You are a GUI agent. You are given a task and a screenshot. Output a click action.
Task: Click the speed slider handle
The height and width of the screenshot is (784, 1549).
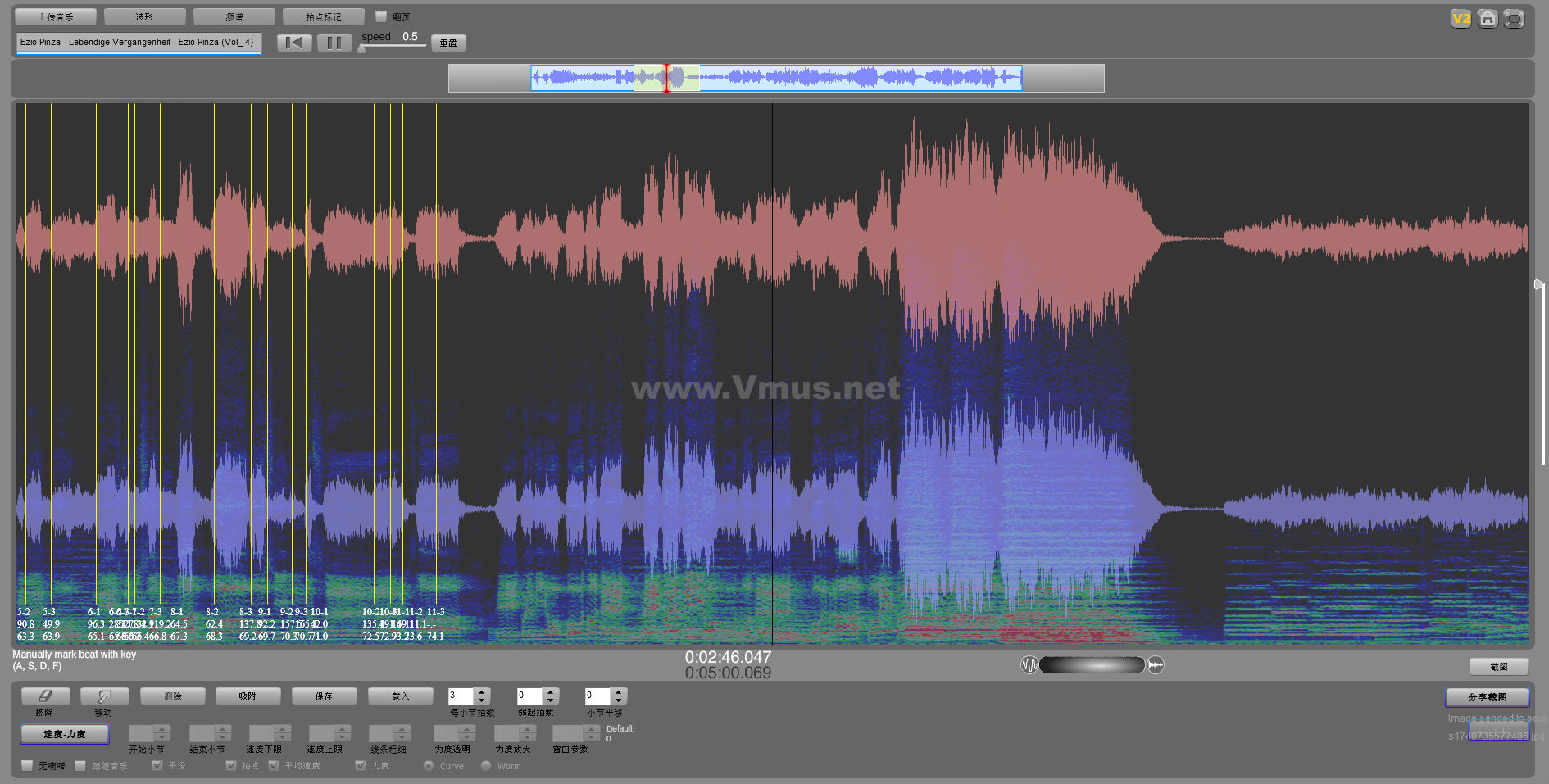pyautogui.click(x=361, y=48)
